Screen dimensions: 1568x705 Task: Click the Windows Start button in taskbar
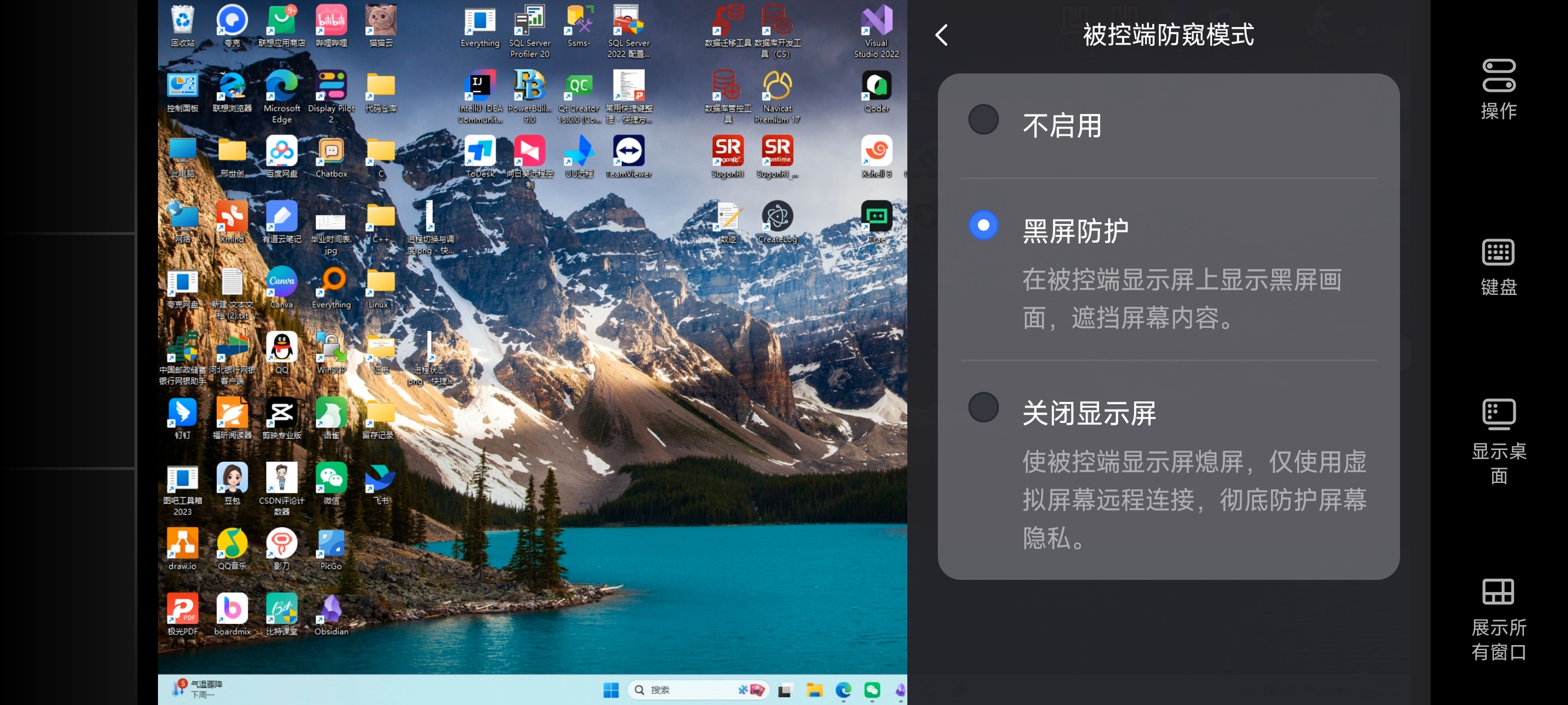(x=611, y=690)
